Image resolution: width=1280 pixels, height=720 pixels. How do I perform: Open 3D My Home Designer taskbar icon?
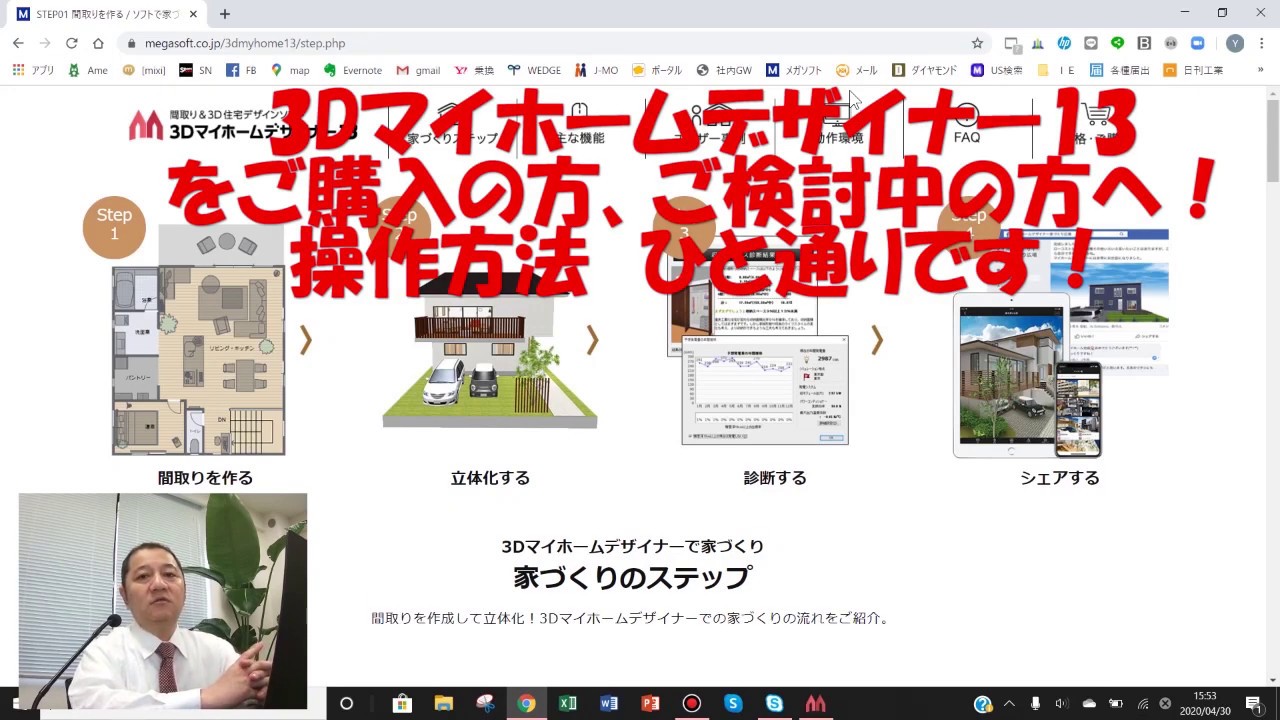tap(816, 703)
